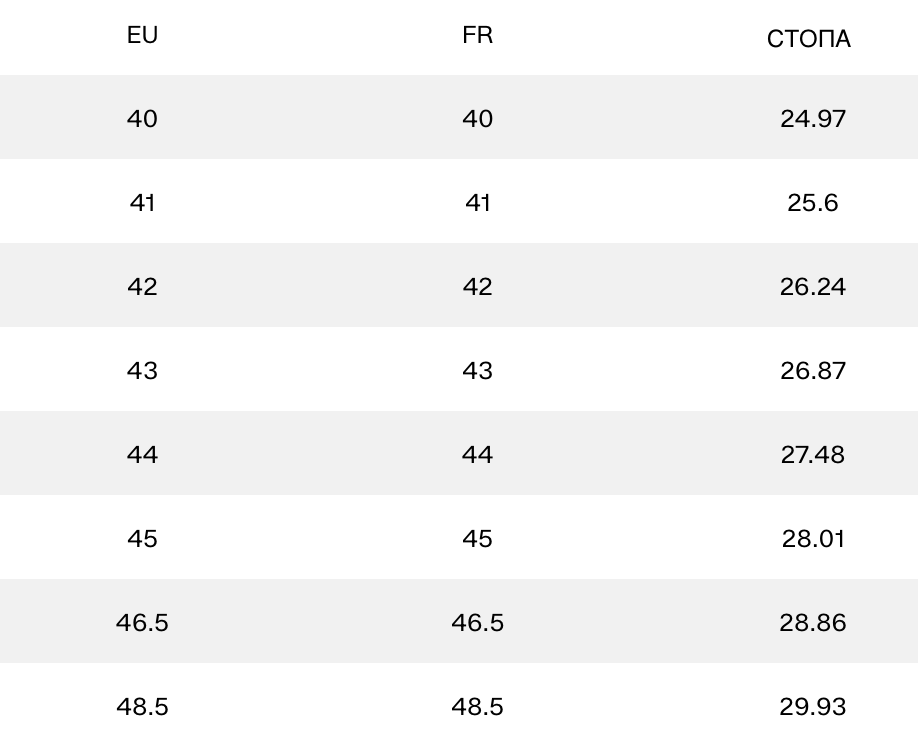Image resolution: width=918 pixels, height=748 pixels.
Task: Select the 29.93 foot length value
Action: 812,707
